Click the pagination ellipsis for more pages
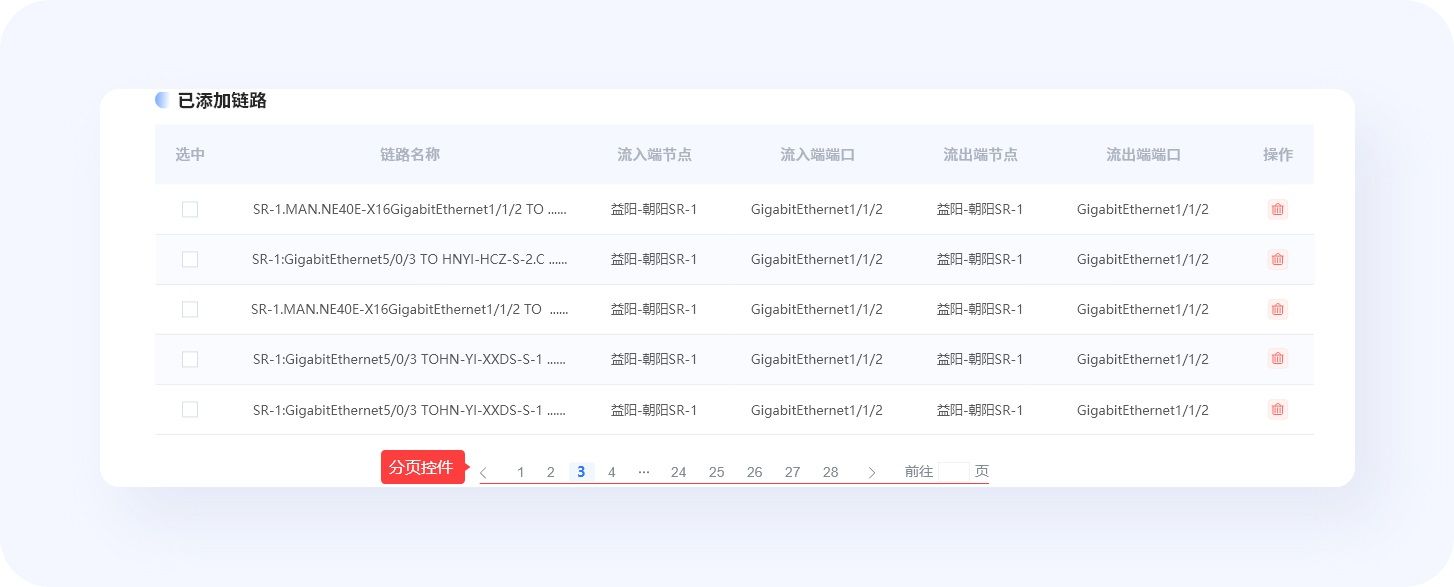Screen dimensions: 1454x587 [x=644, y=472]
